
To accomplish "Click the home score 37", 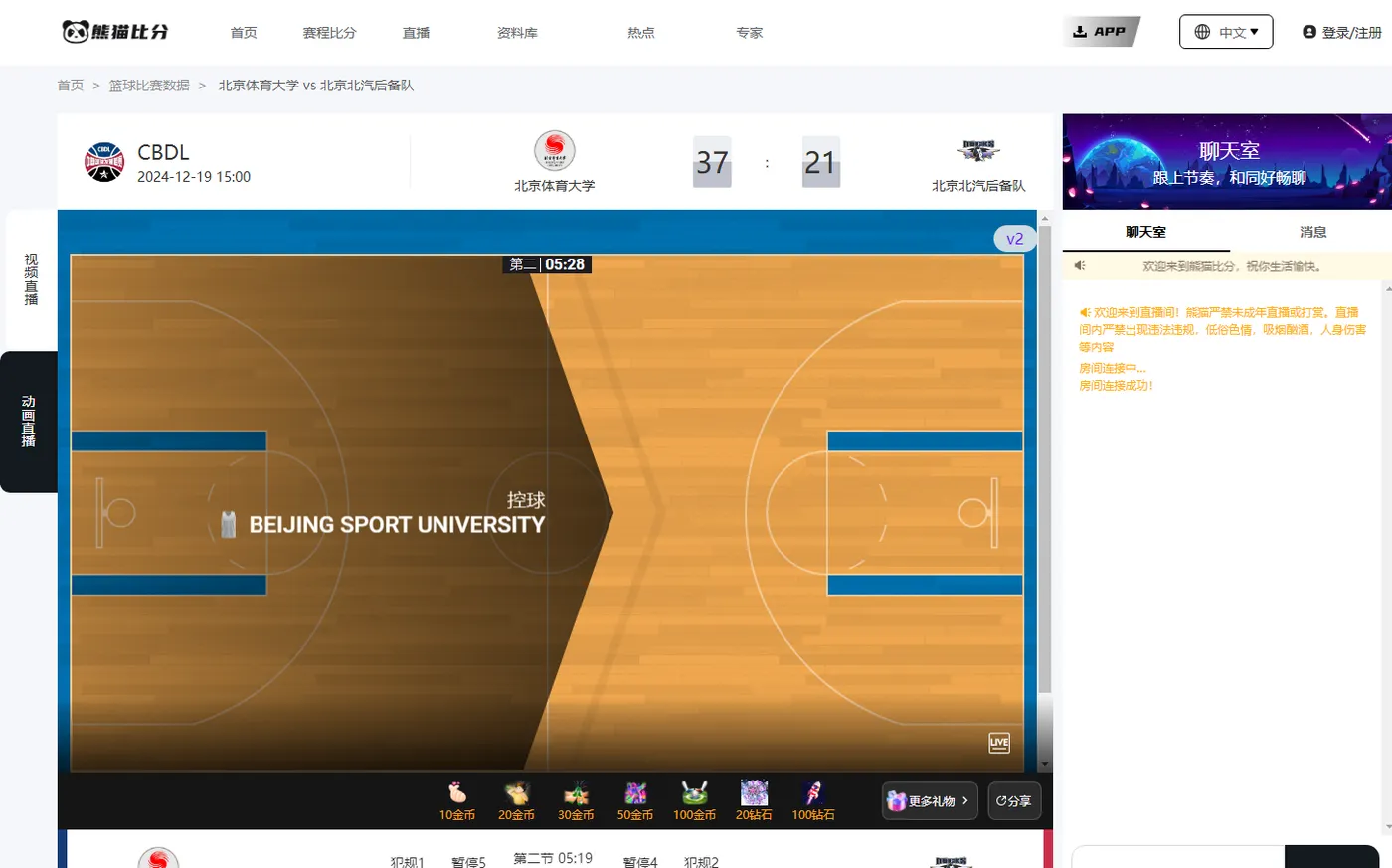I will pos(712,162).
